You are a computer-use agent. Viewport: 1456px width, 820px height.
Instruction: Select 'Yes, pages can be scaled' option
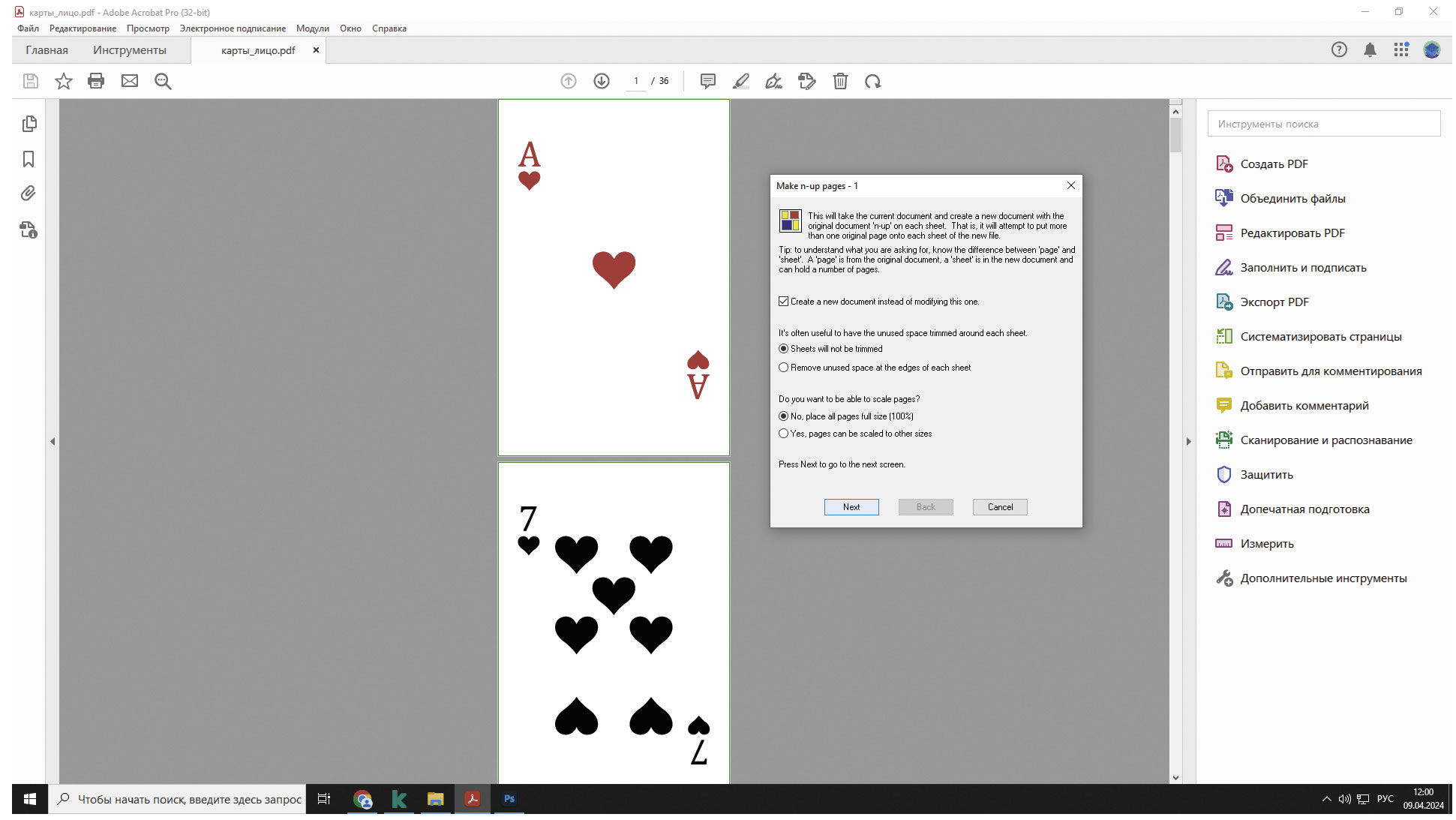click(x=784, y=434)
